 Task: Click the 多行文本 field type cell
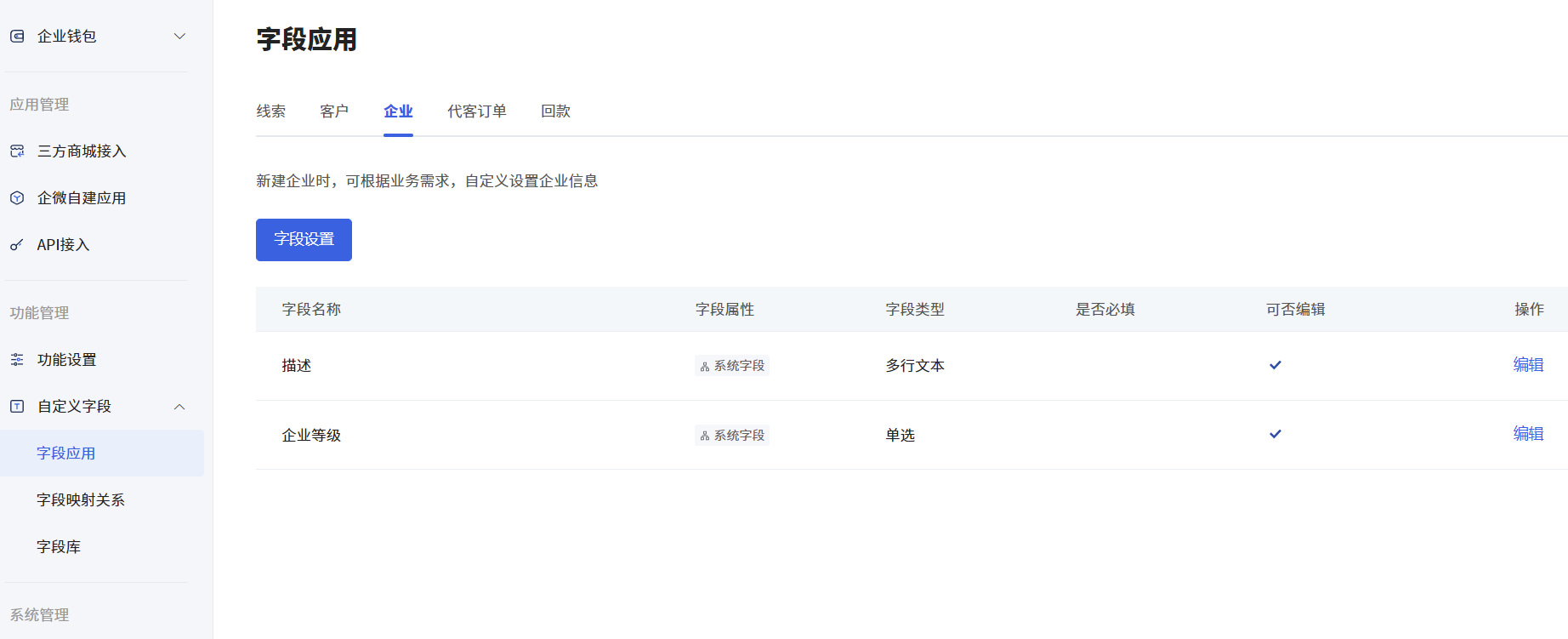pos(915,366)
